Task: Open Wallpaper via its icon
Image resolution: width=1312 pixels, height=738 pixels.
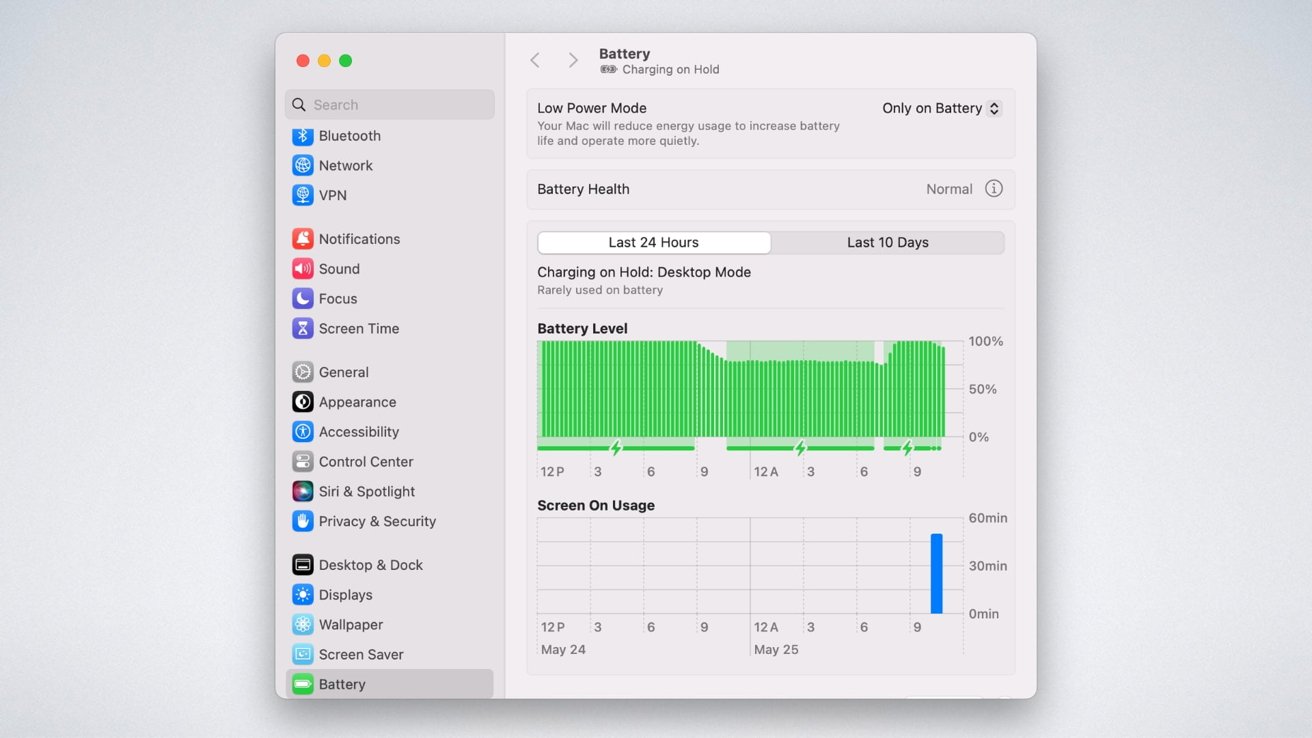Action: (x=303, y=625)
